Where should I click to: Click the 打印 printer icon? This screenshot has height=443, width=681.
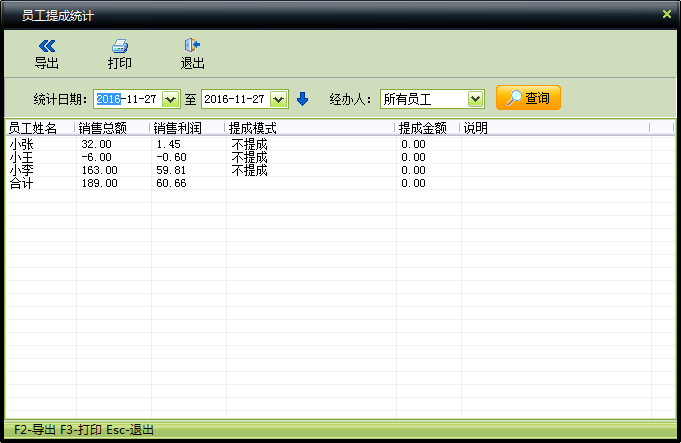(119, 46)
